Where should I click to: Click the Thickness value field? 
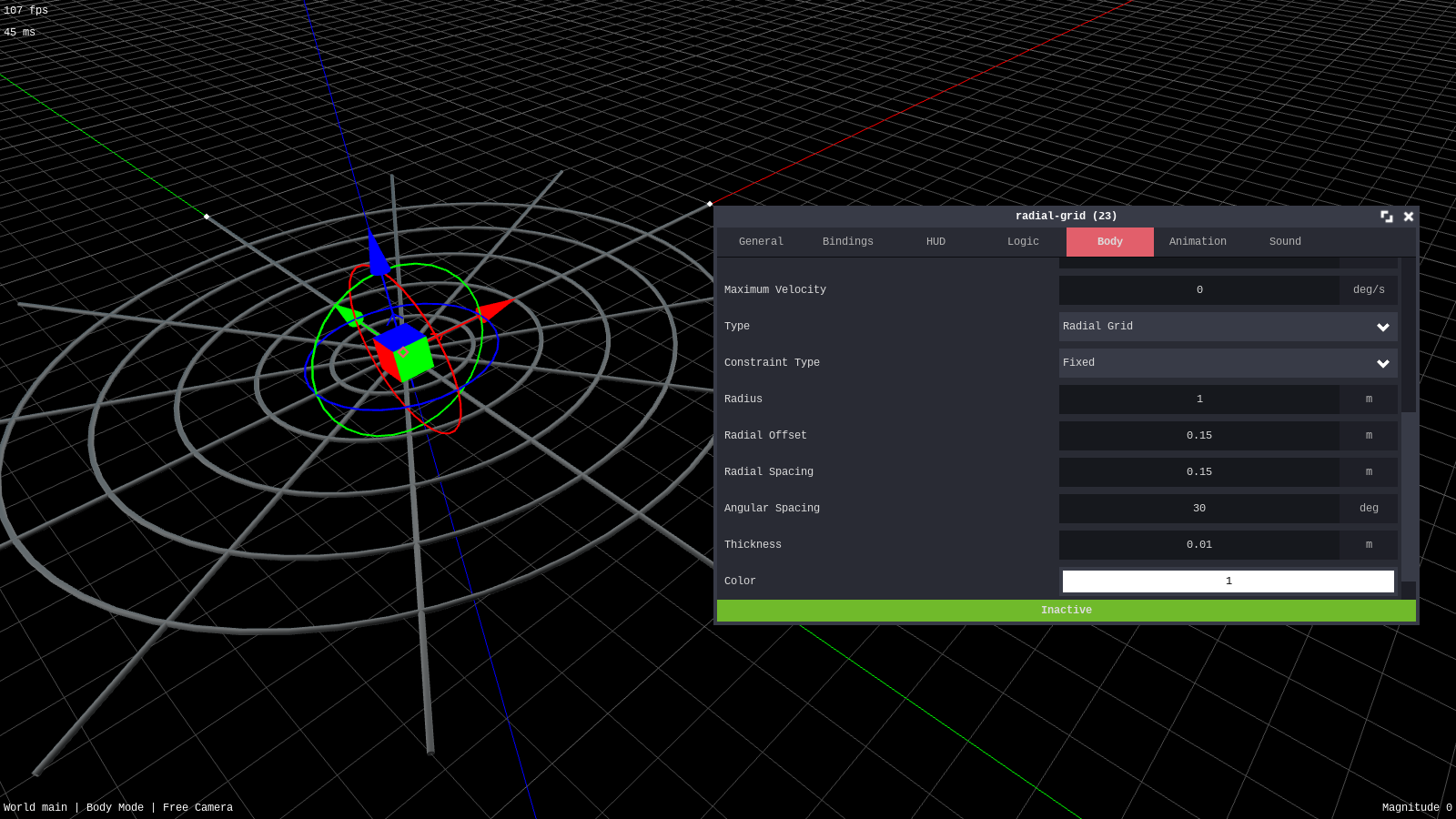(1198, 545)
